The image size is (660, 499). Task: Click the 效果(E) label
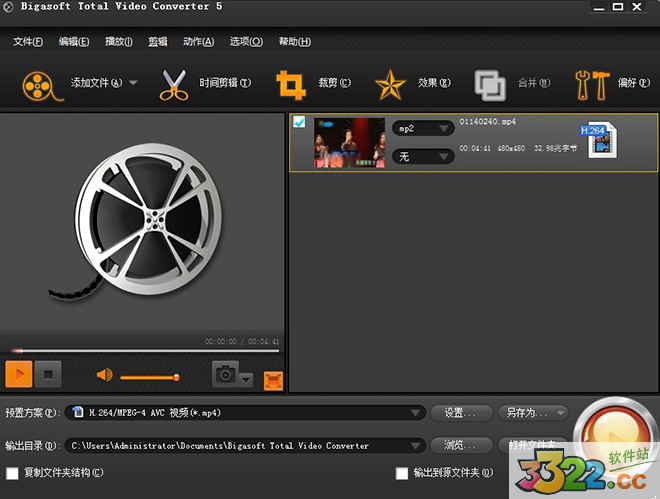[434, 82]
